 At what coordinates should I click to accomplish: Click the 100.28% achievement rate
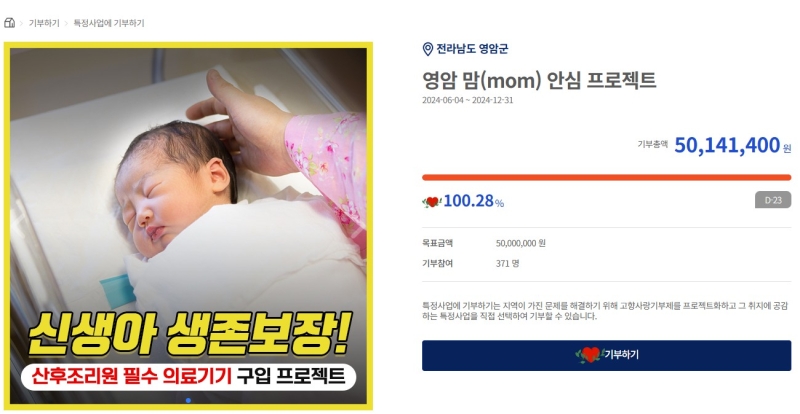(x=473, y=201)
